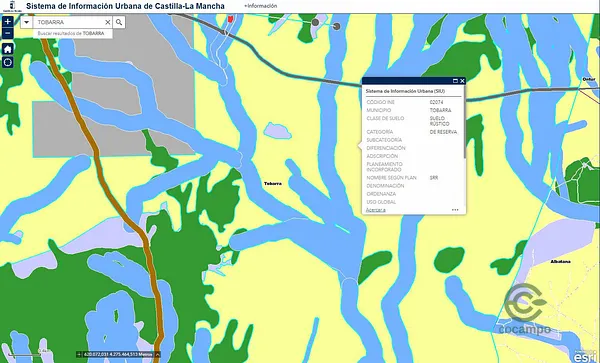This screenshot has height=363, width=600.
Task: Click the esri logo in the corner
Action: [586, 356]
